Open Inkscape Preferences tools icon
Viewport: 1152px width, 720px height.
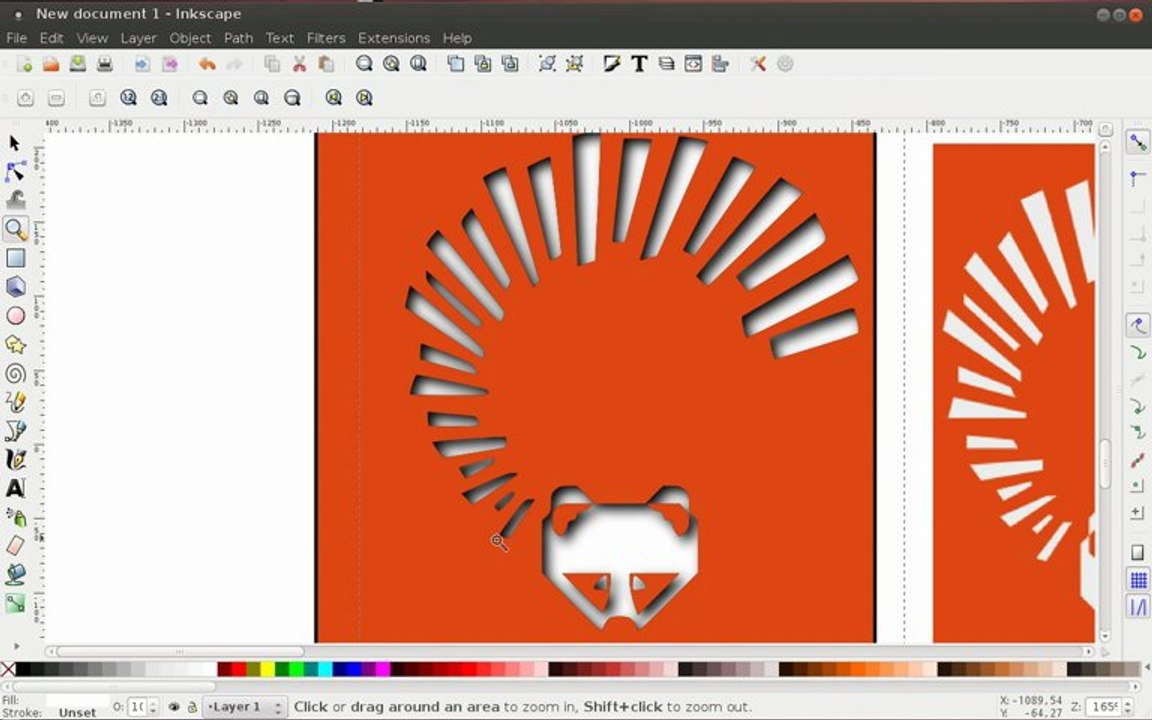pos(757,64)
